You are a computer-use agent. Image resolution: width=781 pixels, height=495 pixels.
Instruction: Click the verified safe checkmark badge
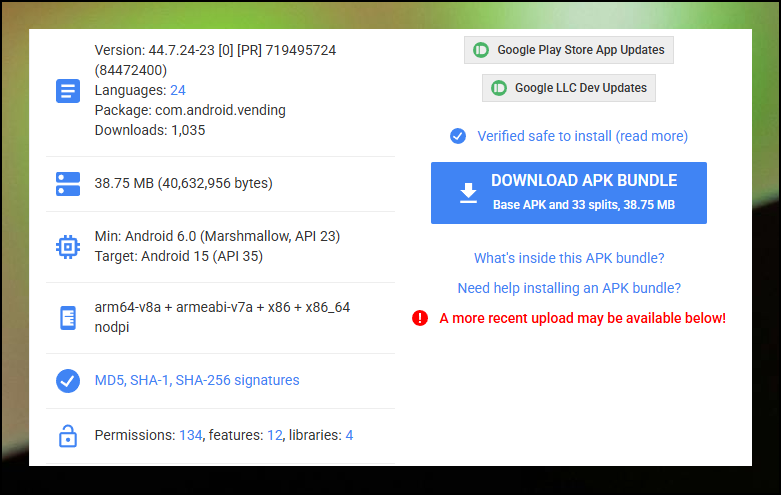[x=458, y=136]
